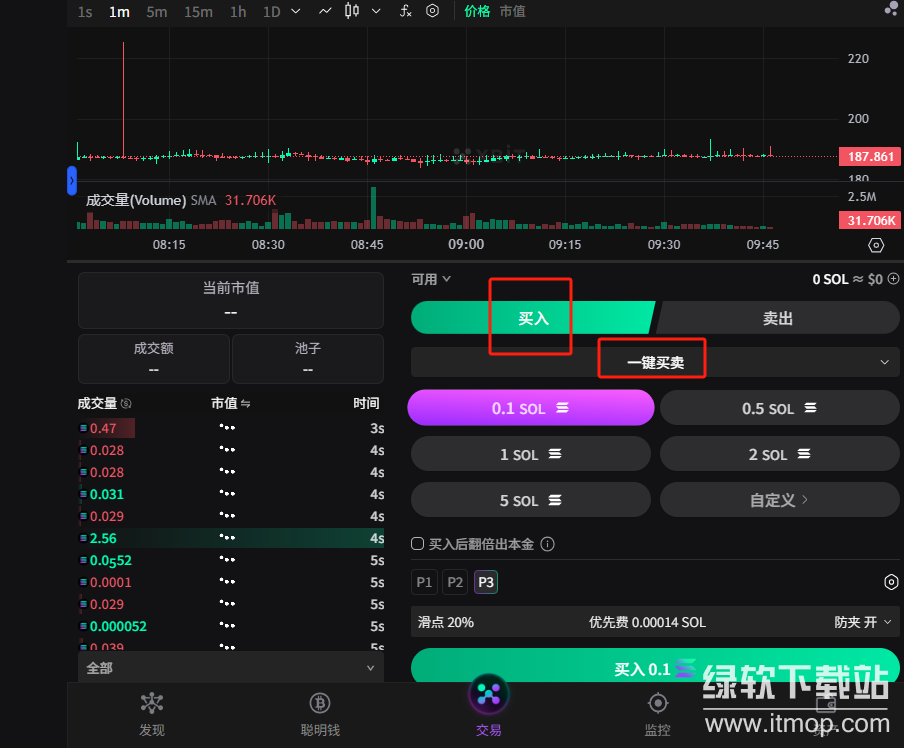This screenshot has width=904, height=748.
Task: Click the plus icon beside 0 SOL balance
Action: coord(893,280)
